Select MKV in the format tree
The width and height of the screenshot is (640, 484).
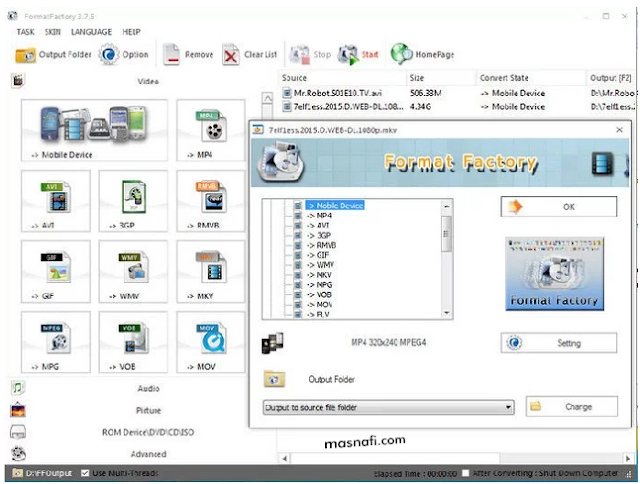coord(320,275)
